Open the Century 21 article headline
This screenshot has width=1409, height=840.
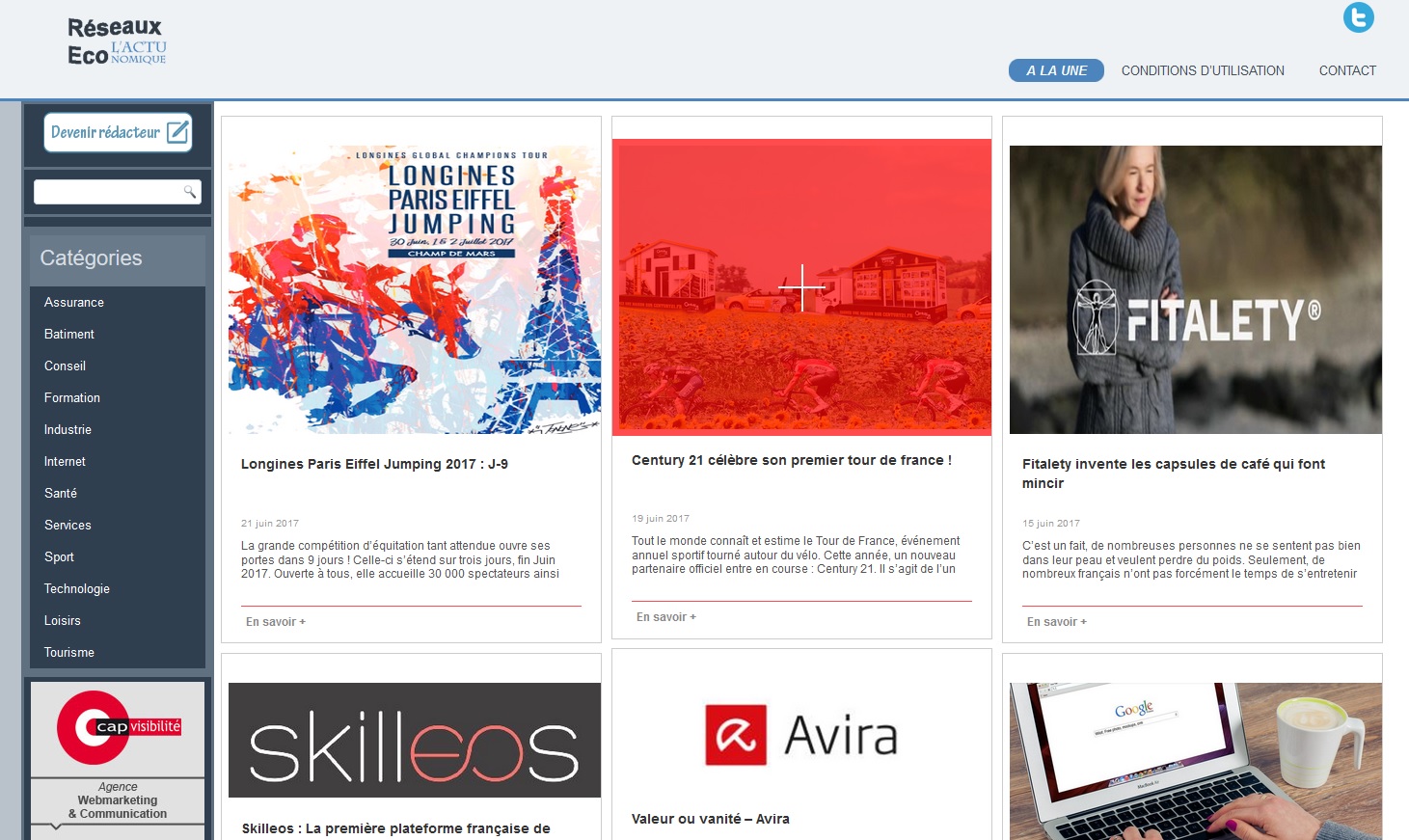tap(792, 460)
